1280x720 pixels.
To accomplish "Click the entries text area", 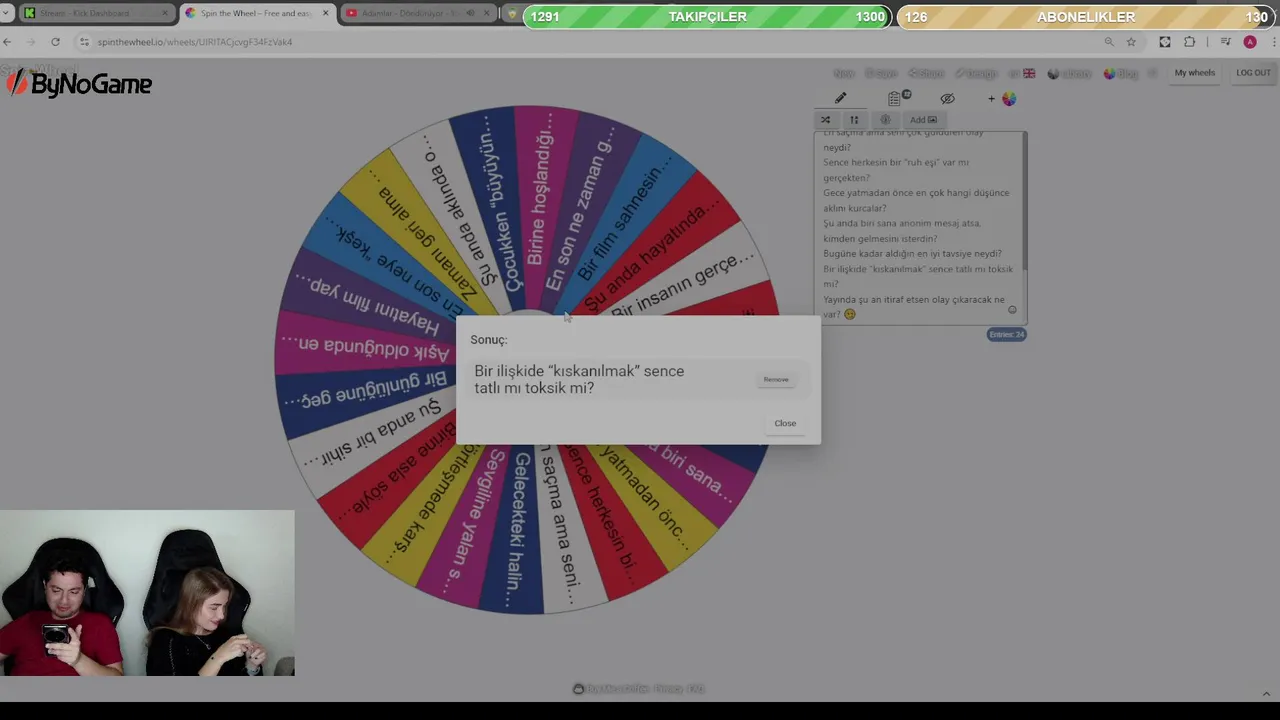I will [x=918, y=228].
